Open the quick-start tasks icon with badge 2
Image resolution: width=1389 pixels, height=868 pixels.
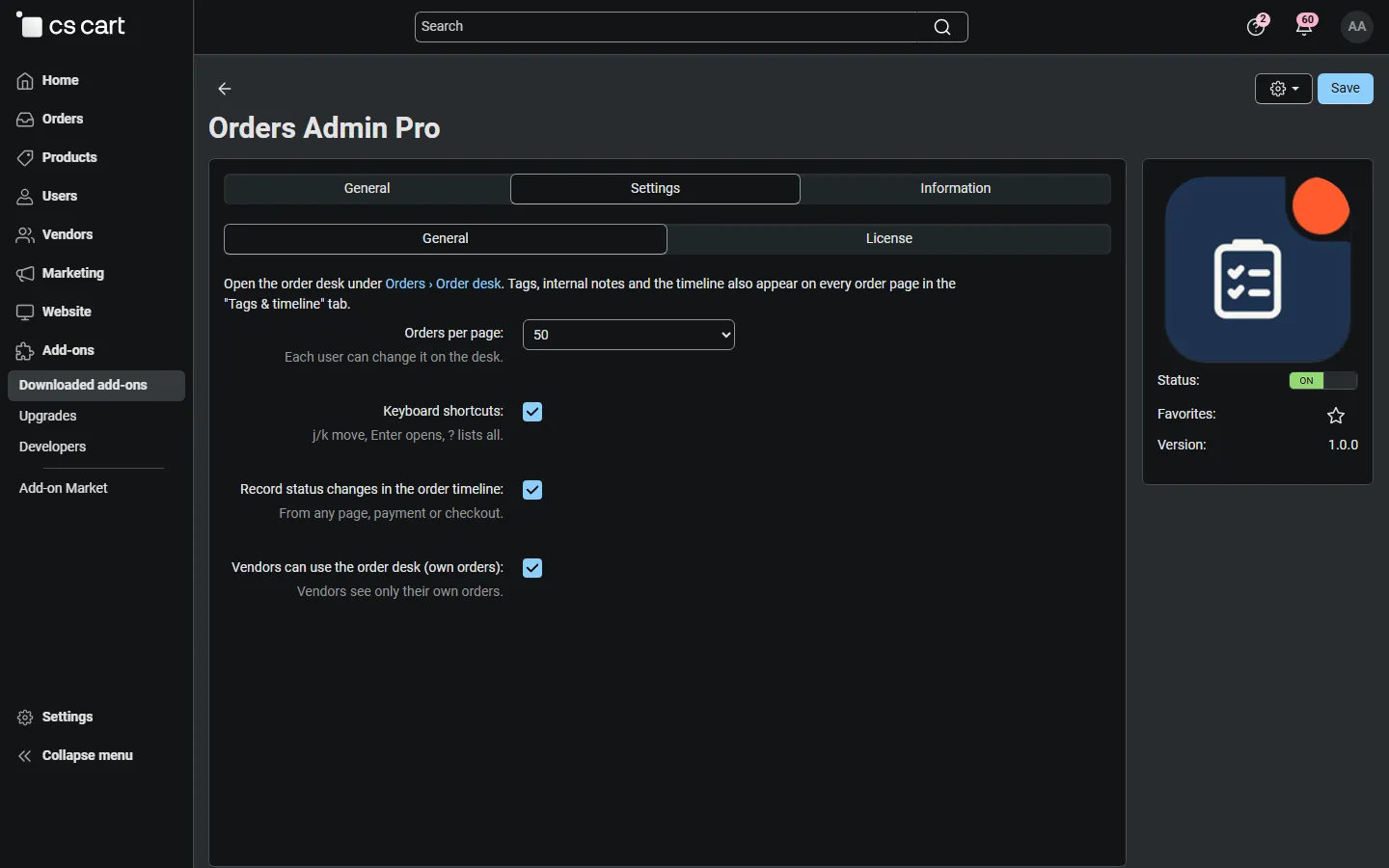click(x=1258, y=26)
